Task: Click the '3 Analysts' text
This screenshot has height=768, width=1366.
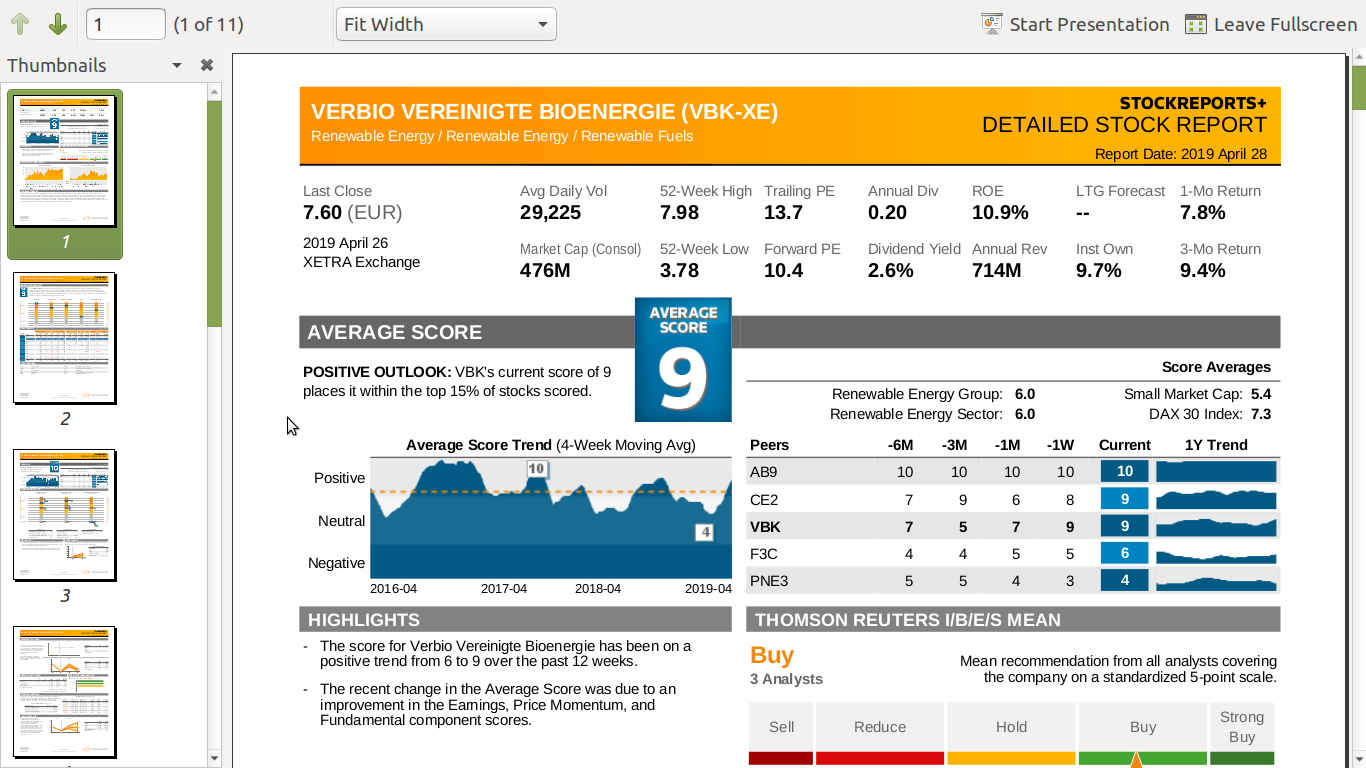Action: tap(786, 679)
